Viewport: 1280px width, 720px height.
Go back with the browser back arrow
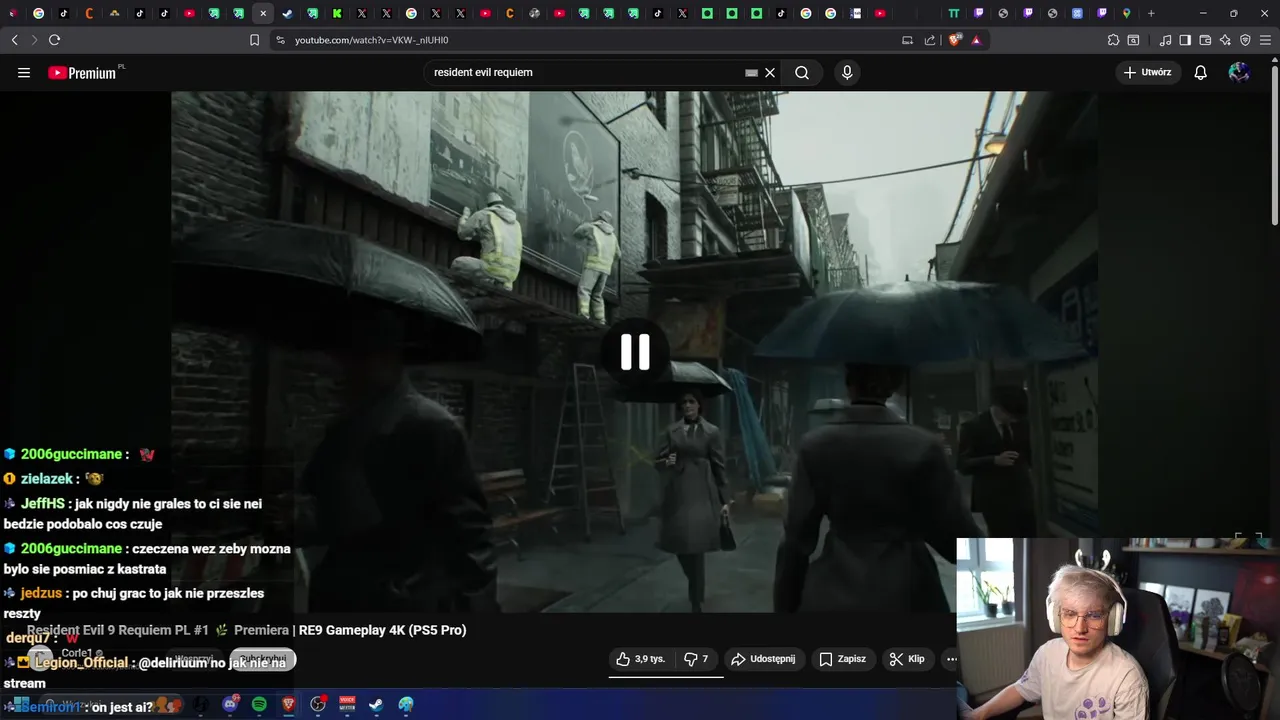click(14, 40)
